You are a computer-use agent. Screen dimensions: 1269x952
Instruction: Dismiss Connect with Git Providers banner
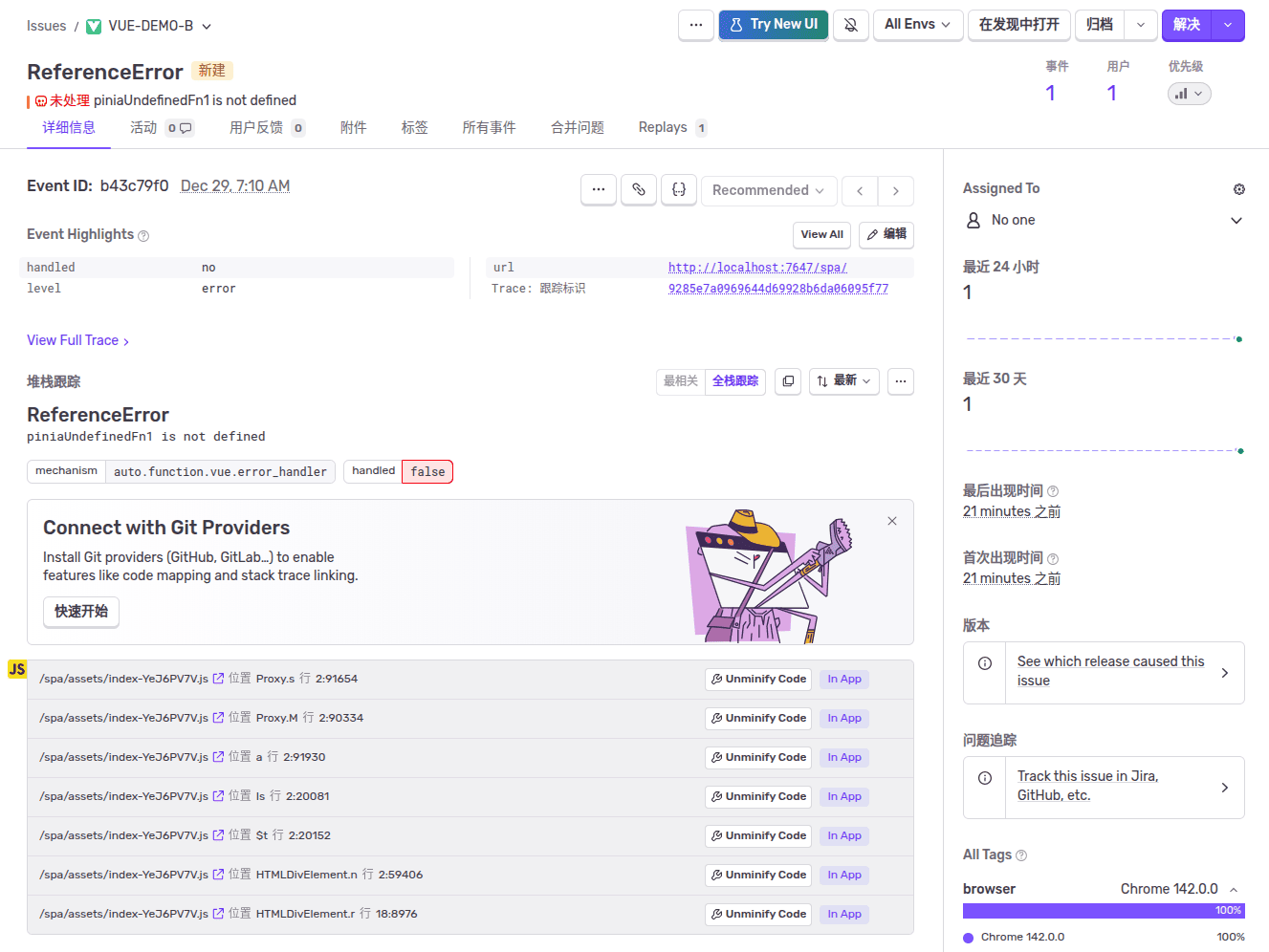[x=891, y=521]
